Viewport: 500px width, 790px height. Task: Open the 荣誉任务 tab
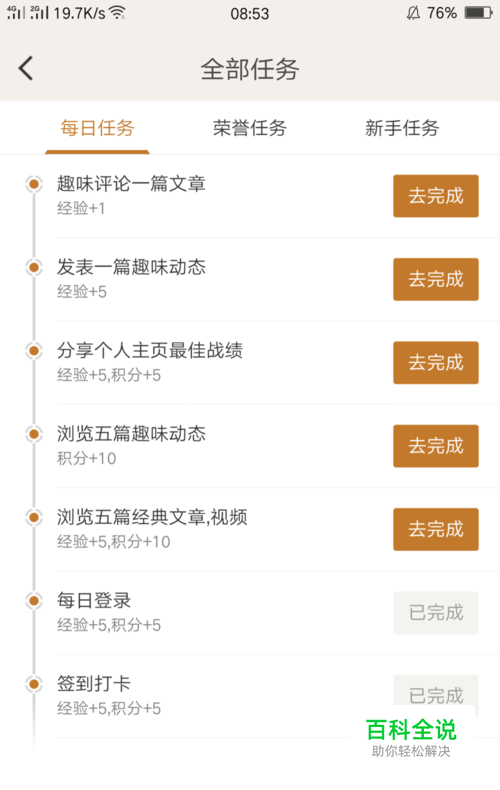249,128
